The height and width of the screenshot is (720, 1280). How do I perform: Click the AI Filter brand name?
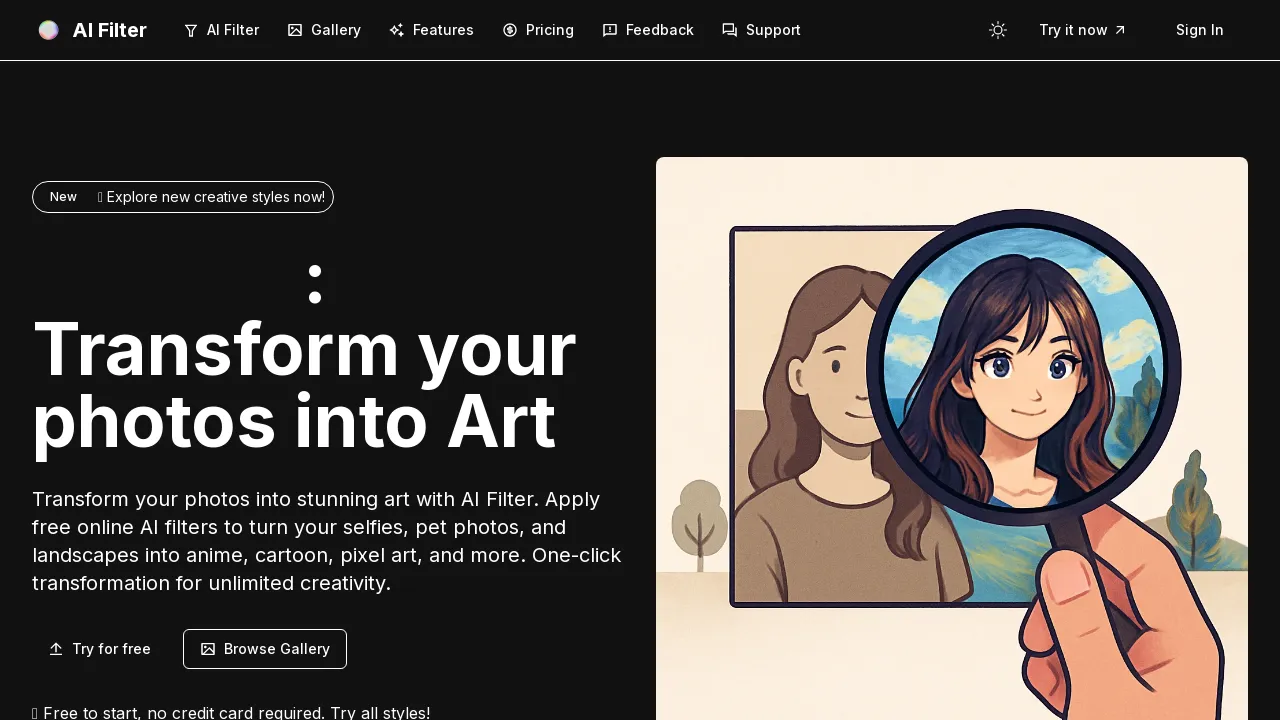(110, 30)
